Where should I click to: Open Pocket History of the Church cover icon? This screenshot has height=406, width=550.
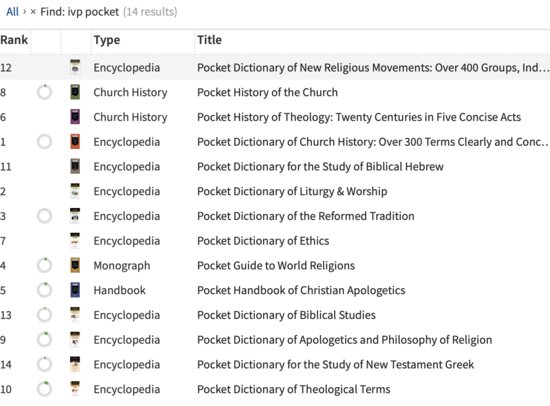[x=75, y=92]
